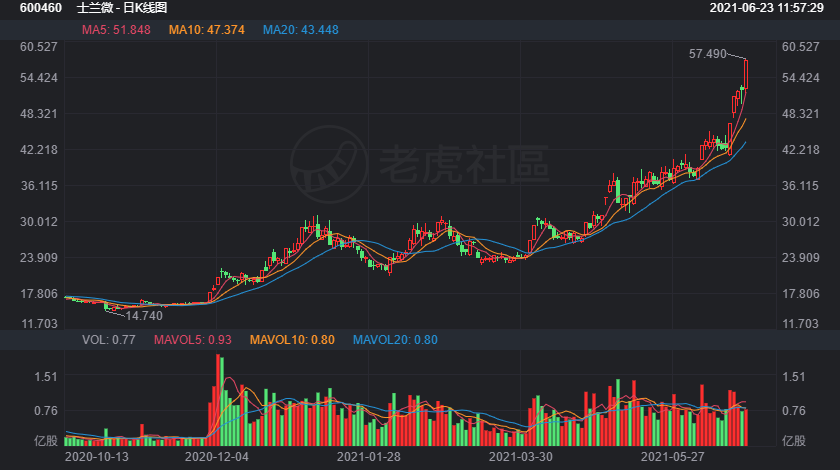Screen dimensions: 840x470
Task: Click the 士兰微 - 日K线图 title
Action: (122, 8)
